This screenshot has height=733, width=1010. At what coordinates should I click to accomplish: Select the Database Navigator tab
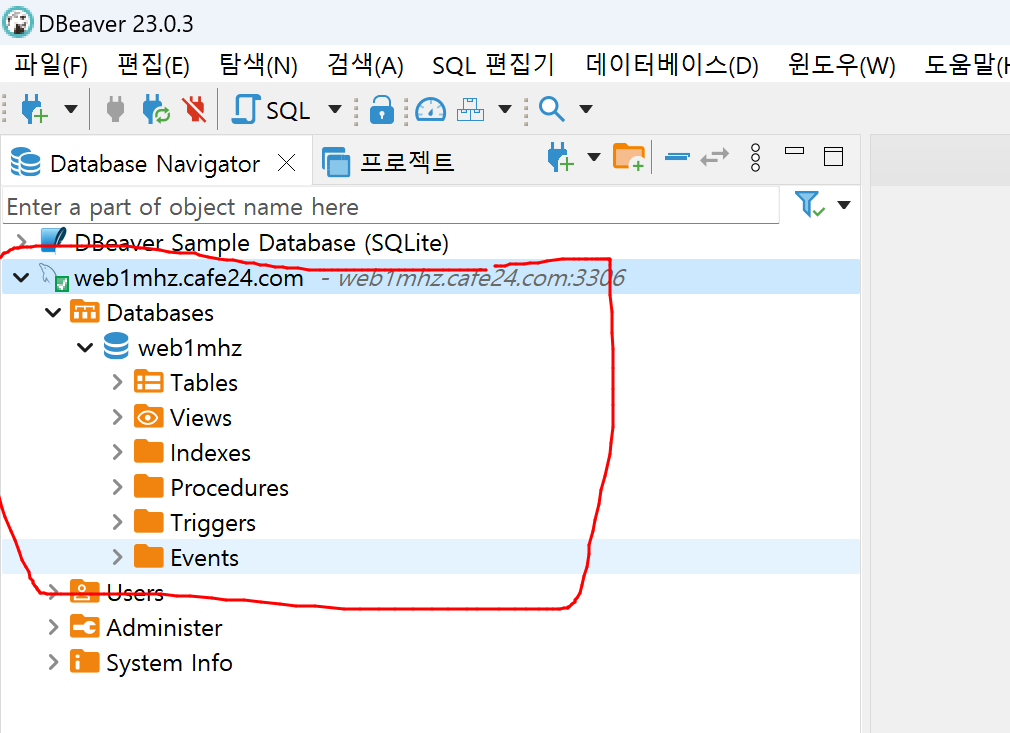coord(155,164)
